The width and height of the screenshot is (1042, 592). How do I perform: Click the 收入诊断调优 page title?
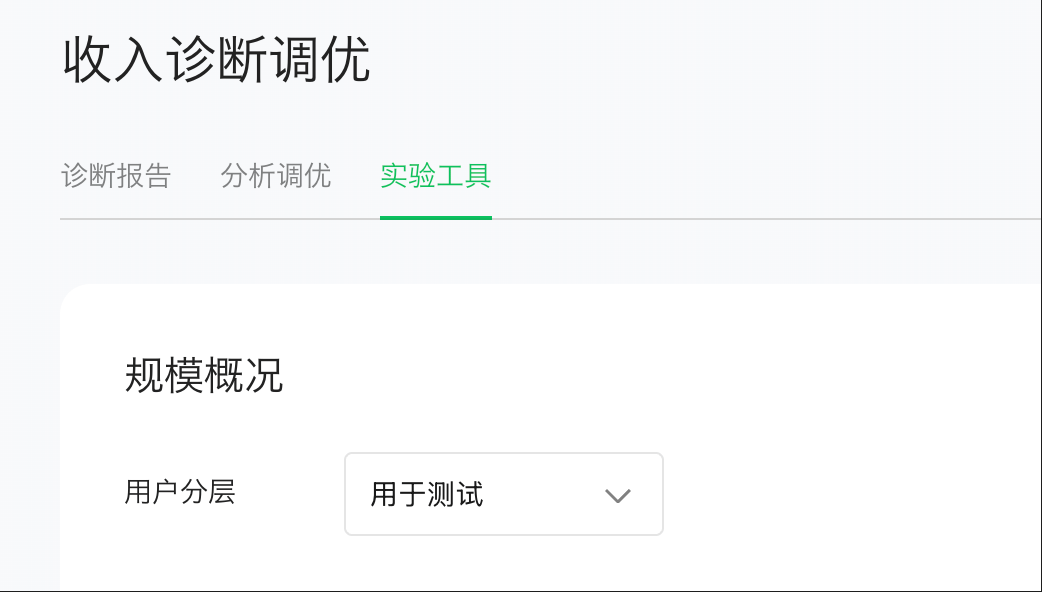(x=217, y=60)
